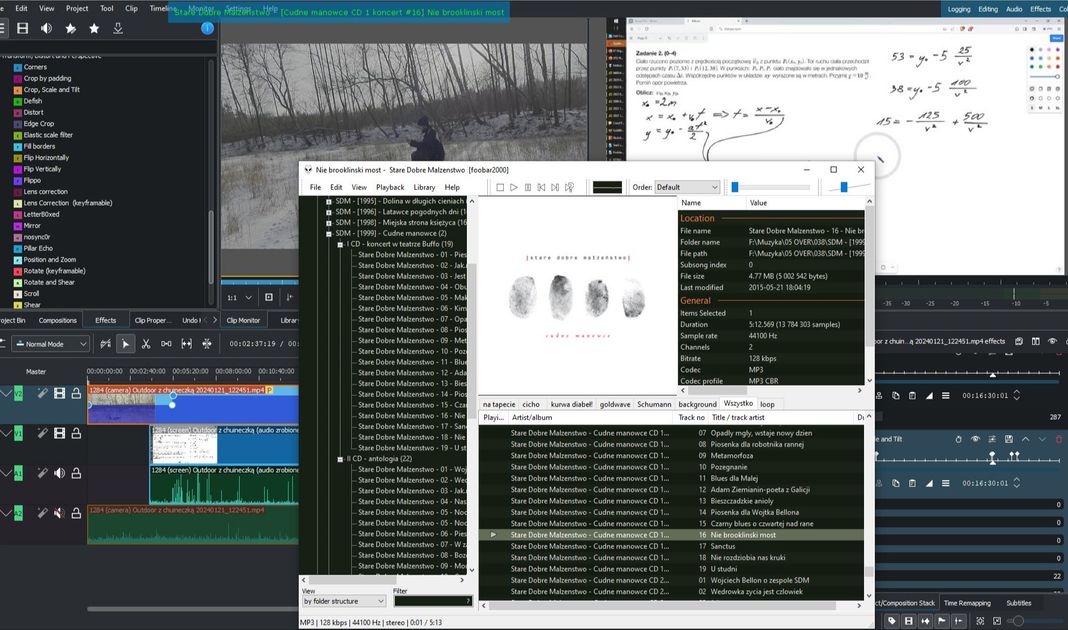Image resolution: width=1068 pixels, height=630 pixels.
Task: Hide video on track V1
Action: coord(59,433)
